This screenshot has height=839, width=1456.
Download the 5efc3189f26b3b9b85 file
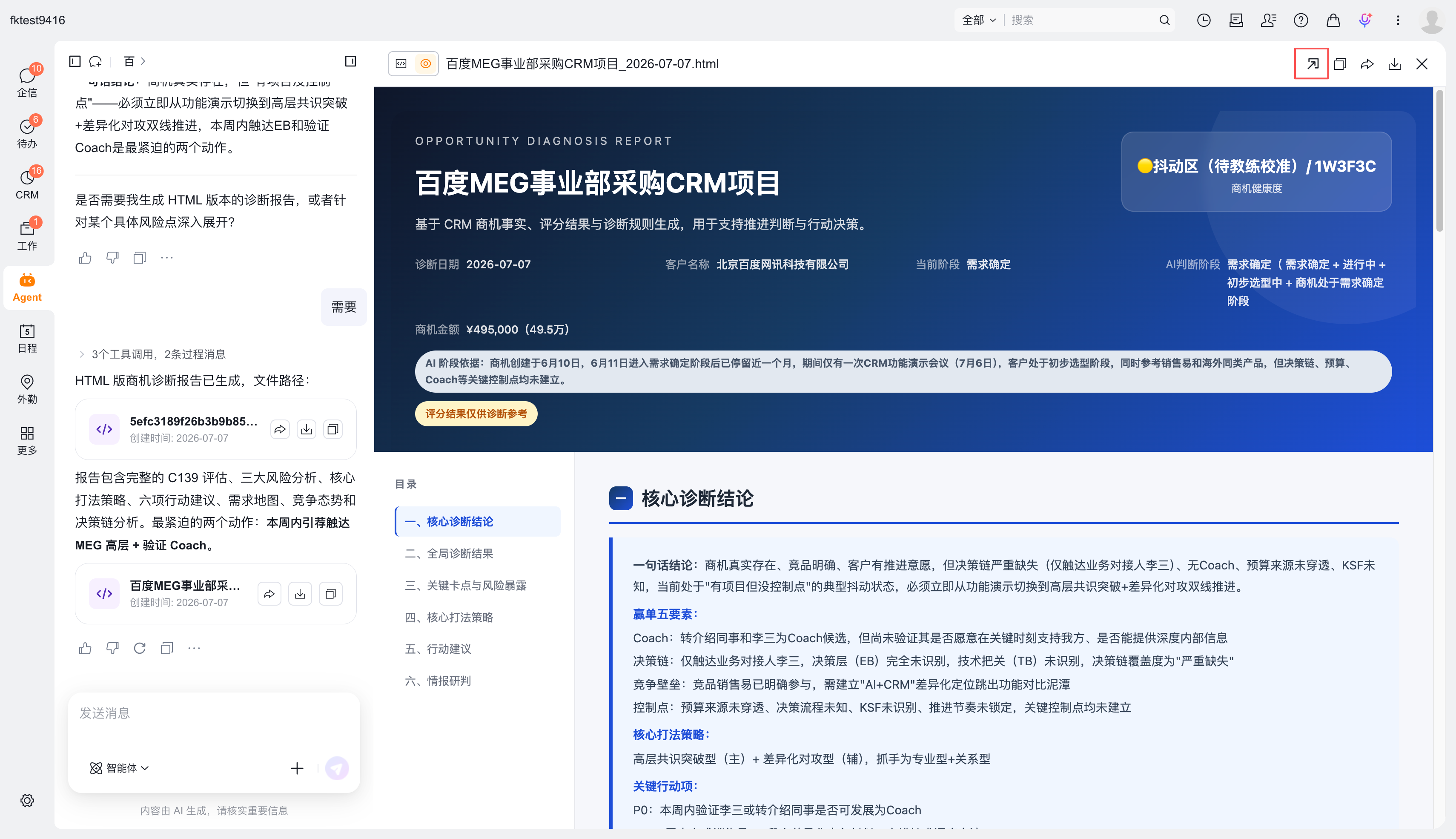tap(307, 429)
